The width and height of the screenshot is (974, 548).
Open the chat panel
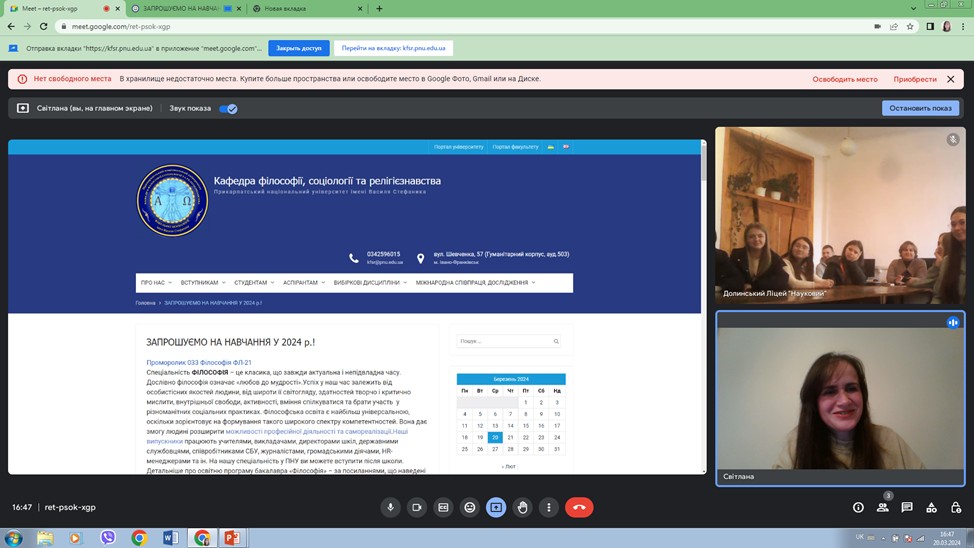pos(907,507)
